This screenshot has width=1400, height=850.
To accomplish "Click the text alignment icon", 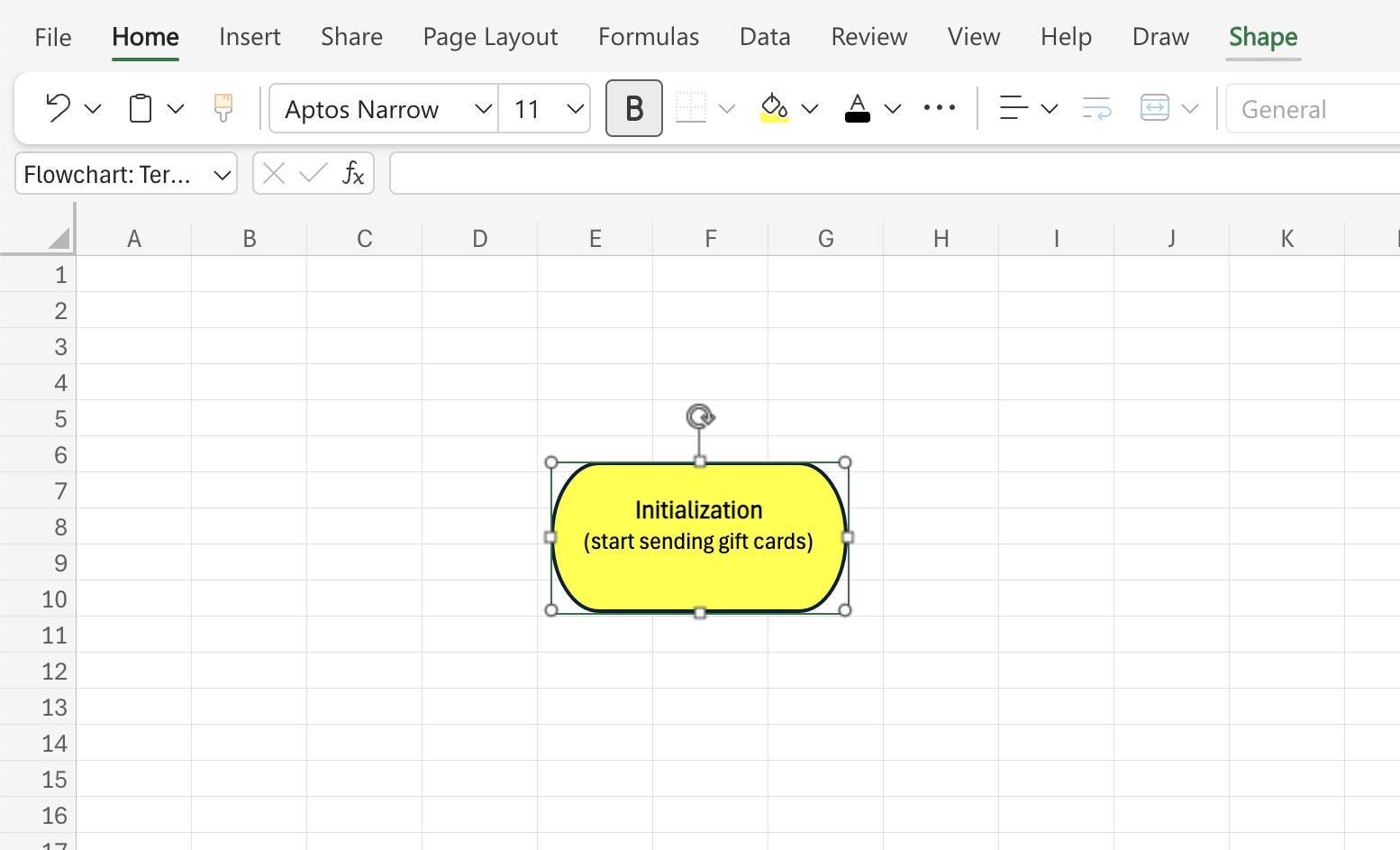I will tap(1014, 108).
